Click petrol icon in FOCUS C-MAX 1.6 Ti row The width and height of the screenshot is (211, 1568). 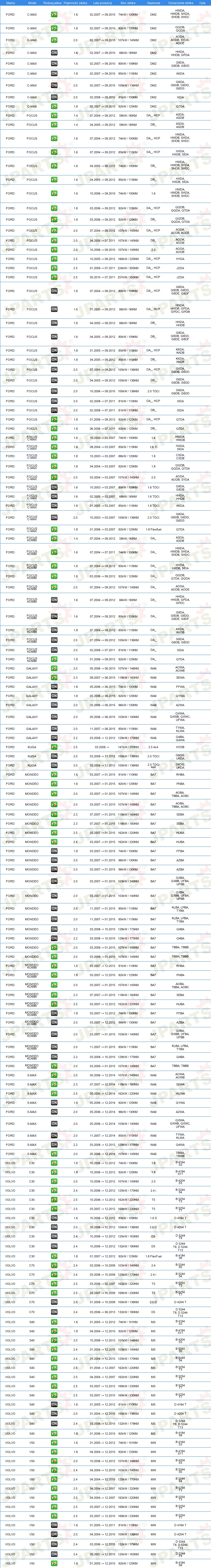[54, 447]
